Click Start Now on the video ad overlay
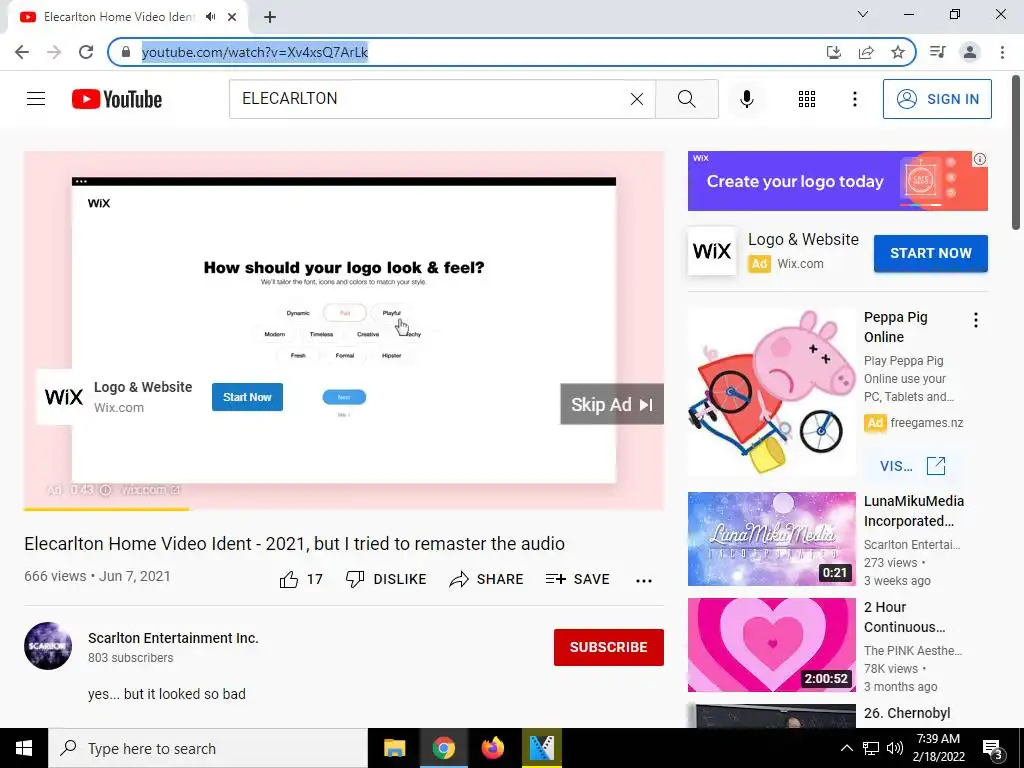This screenshot has width=1024, height=768. pyautogui.click(x=247, y=397)
